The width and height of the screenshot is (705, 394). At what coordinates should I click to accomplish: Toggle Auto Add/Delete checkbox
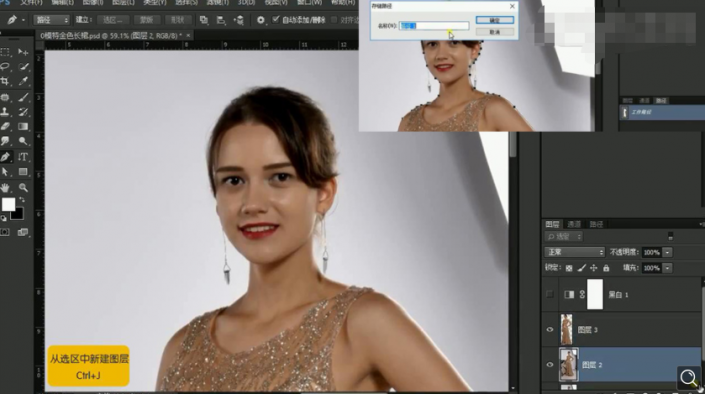pos(276,19)
